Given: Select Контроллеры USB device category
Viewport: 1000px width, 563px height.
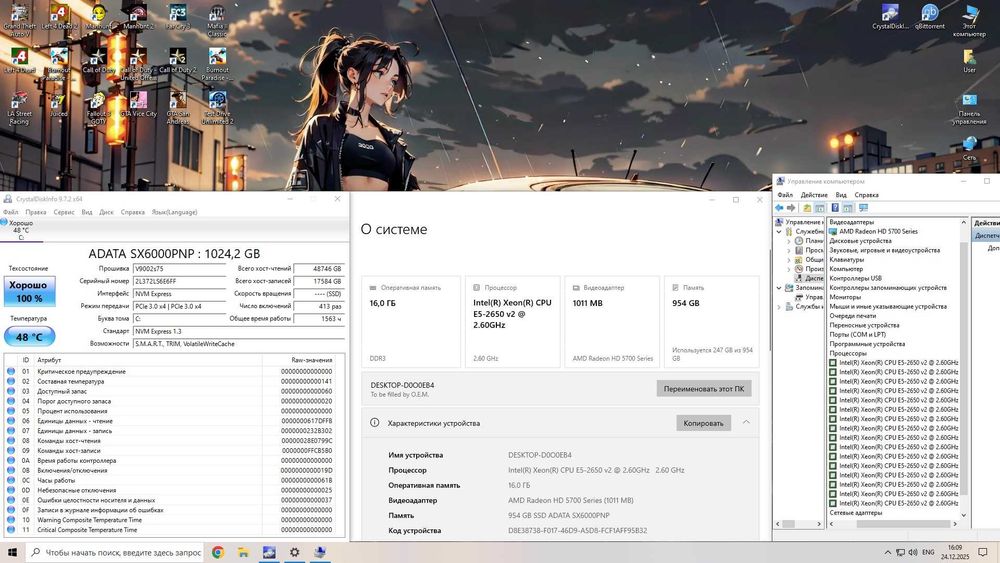Looking at the screenshot, I should (855, 278).
